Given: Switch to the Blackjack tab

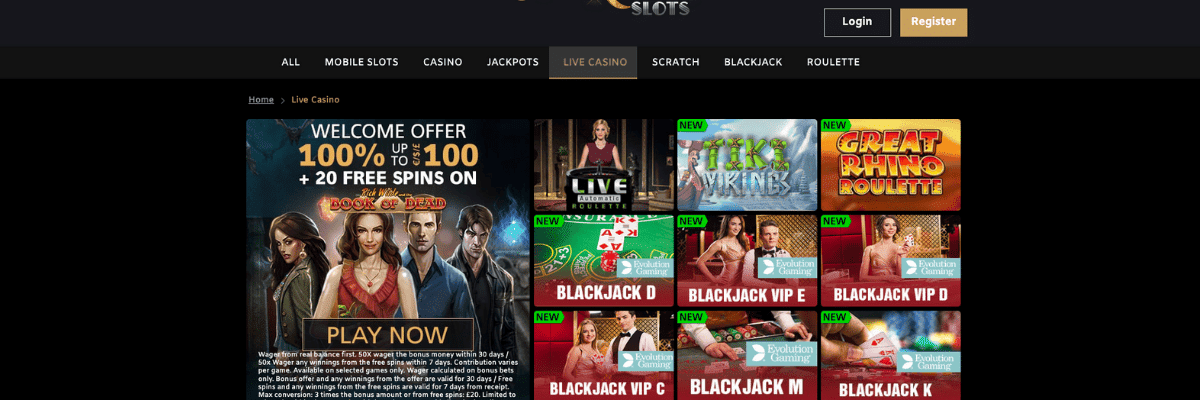Looking at the screenshot, I should point(754,62).
